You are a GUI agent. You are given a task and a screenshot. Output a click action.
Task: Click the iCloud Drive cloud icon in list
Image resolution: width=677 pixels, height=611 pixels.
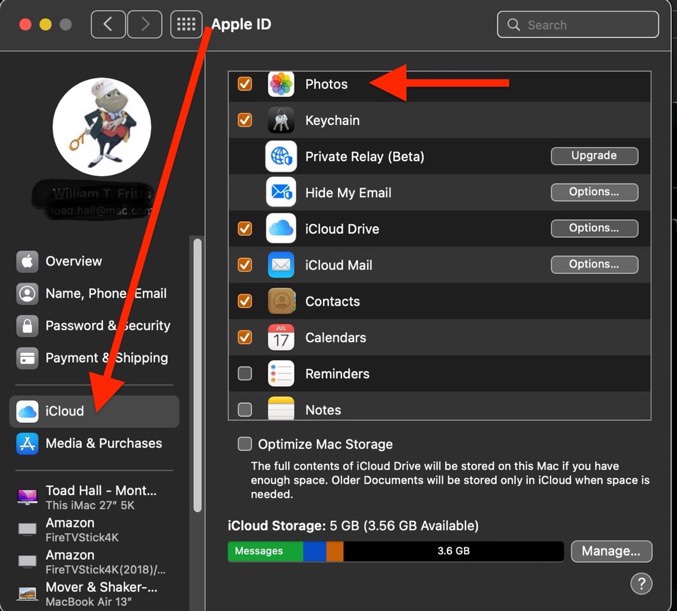[x=281, y=228]
